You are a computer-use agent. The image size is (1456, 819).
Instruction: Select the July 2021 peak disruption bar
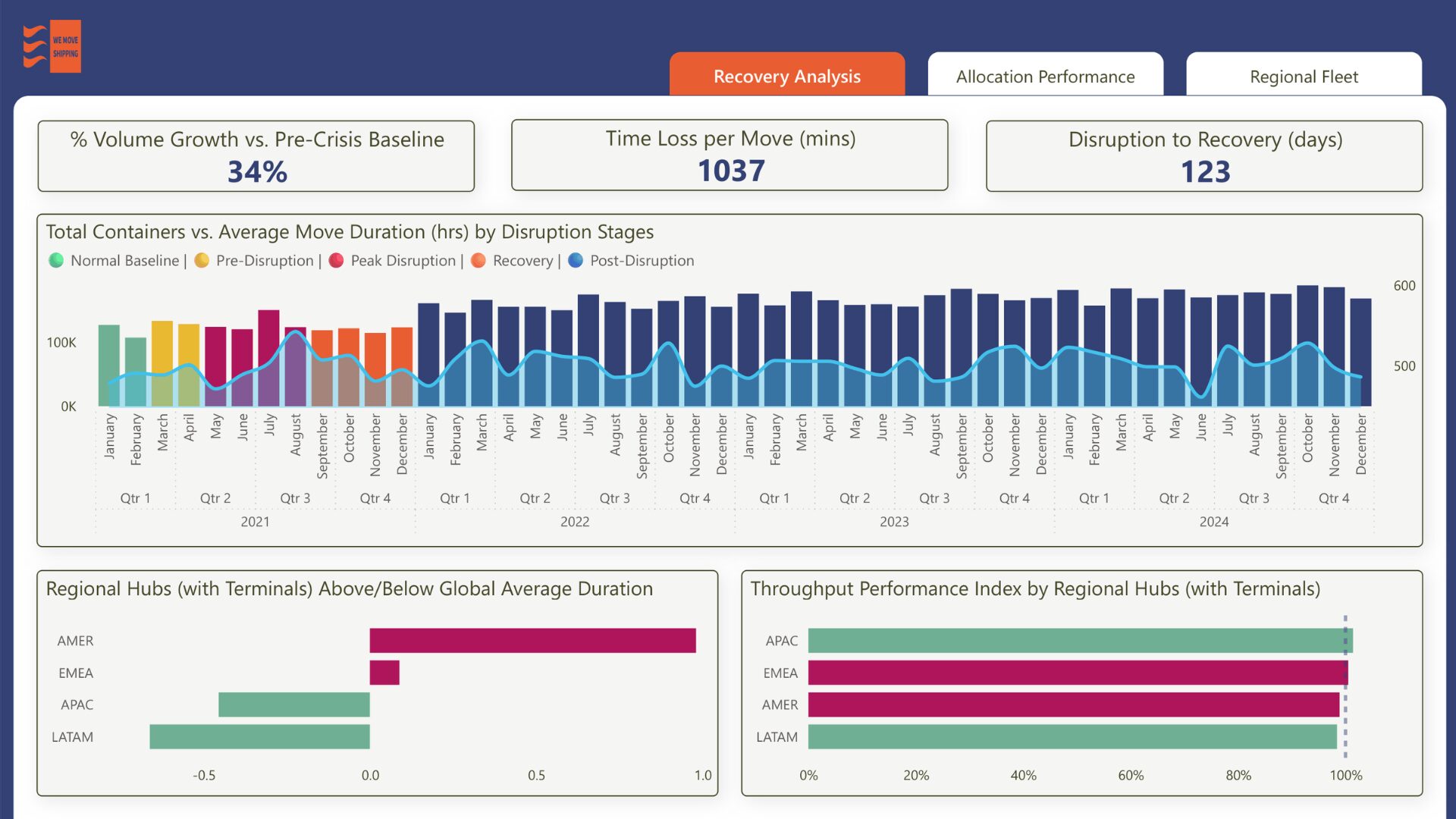pos(268,334)
